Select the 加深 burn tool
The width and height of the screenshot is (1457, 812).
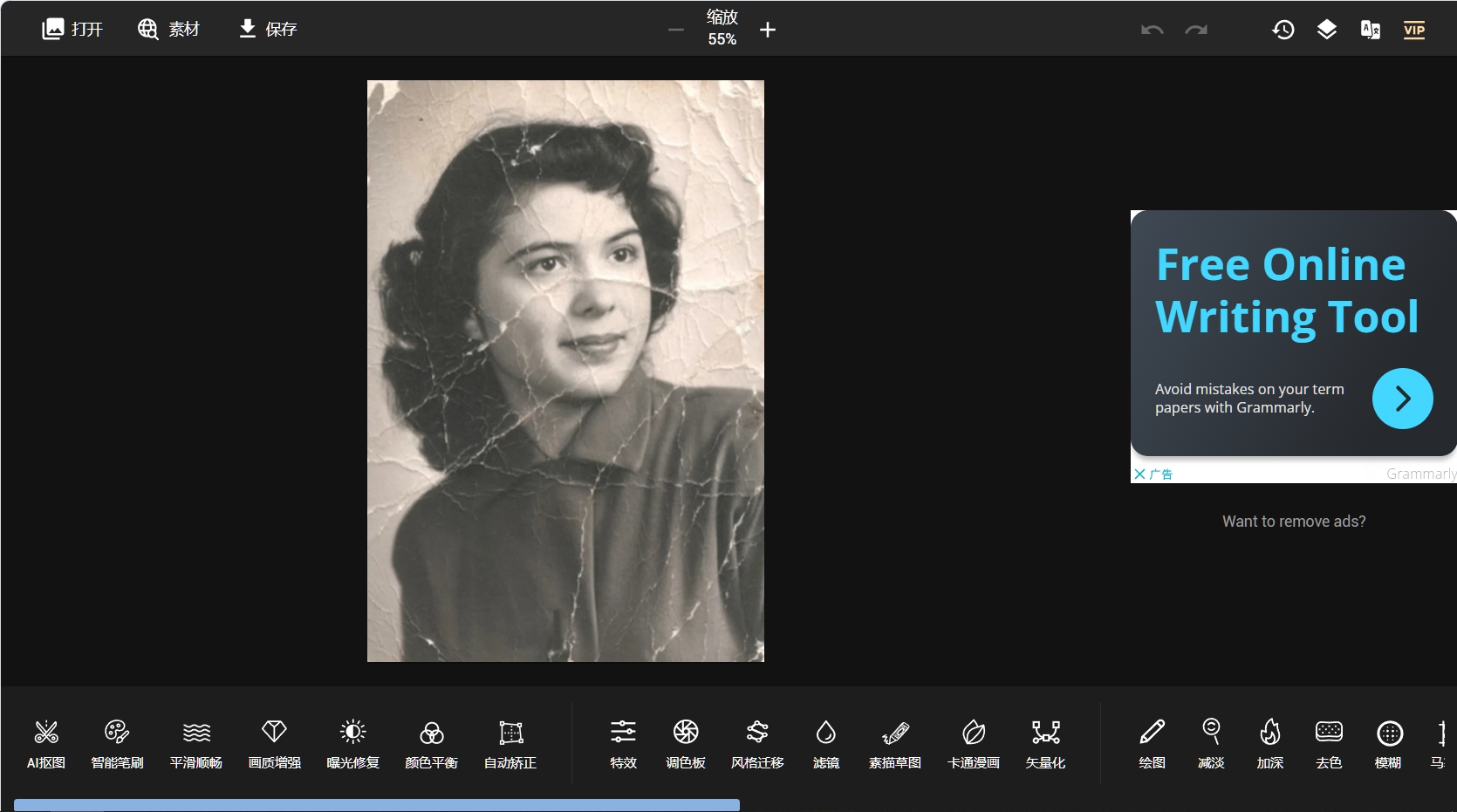(x=1269, y=743)
